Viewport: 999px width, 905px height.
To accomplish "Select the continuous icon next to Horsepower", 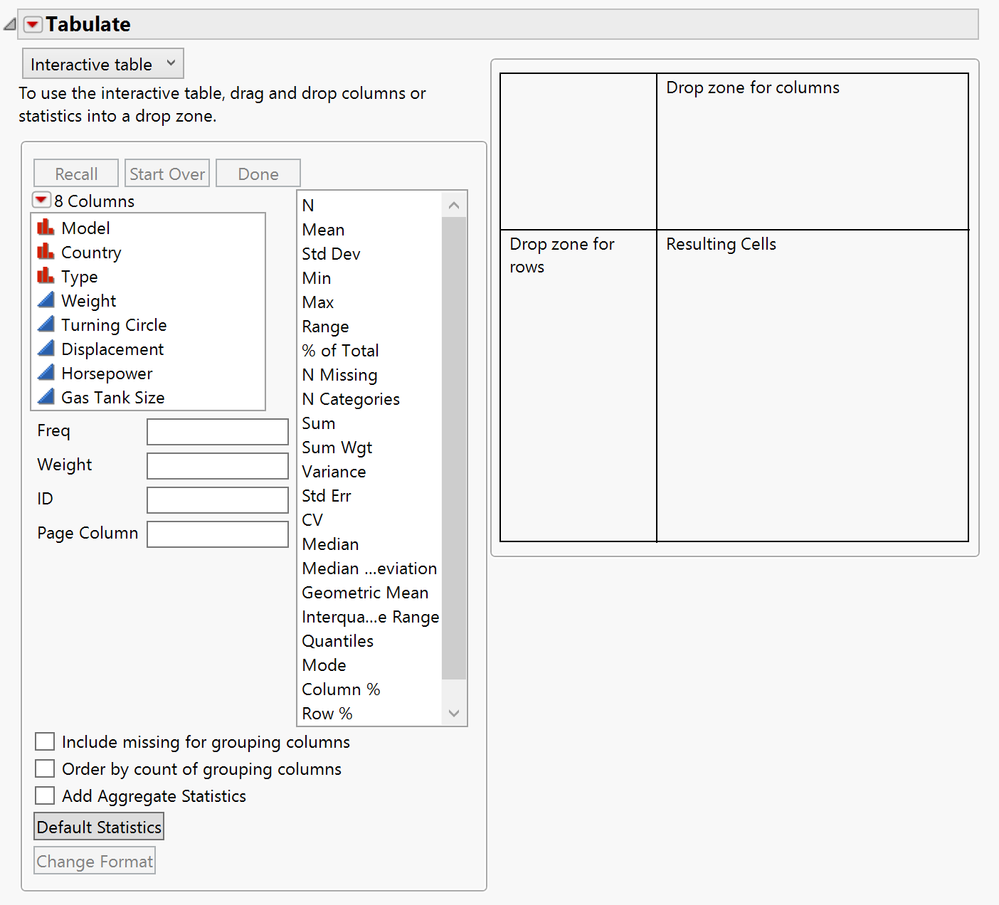I will 45,373.
